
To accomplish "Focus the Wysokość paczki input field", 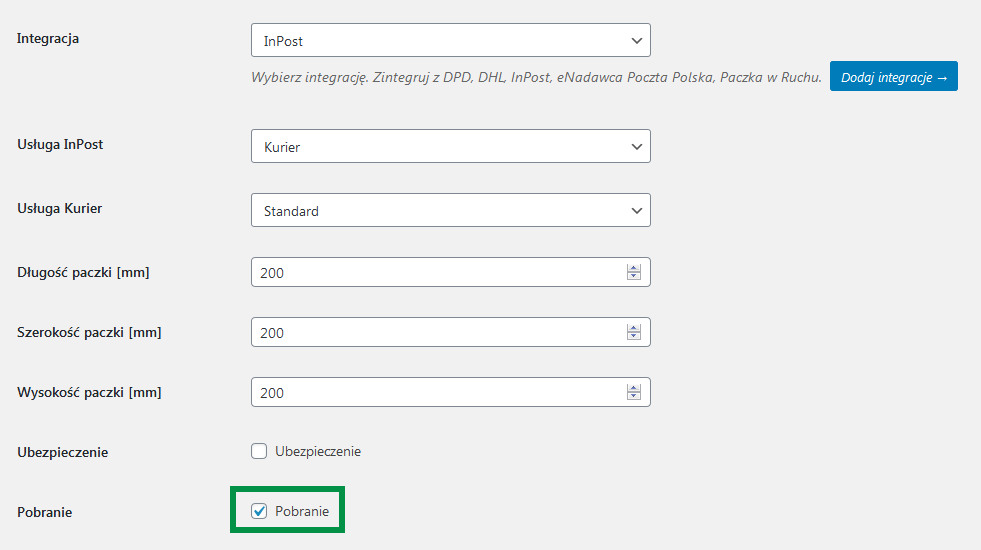I will [450, 392].
